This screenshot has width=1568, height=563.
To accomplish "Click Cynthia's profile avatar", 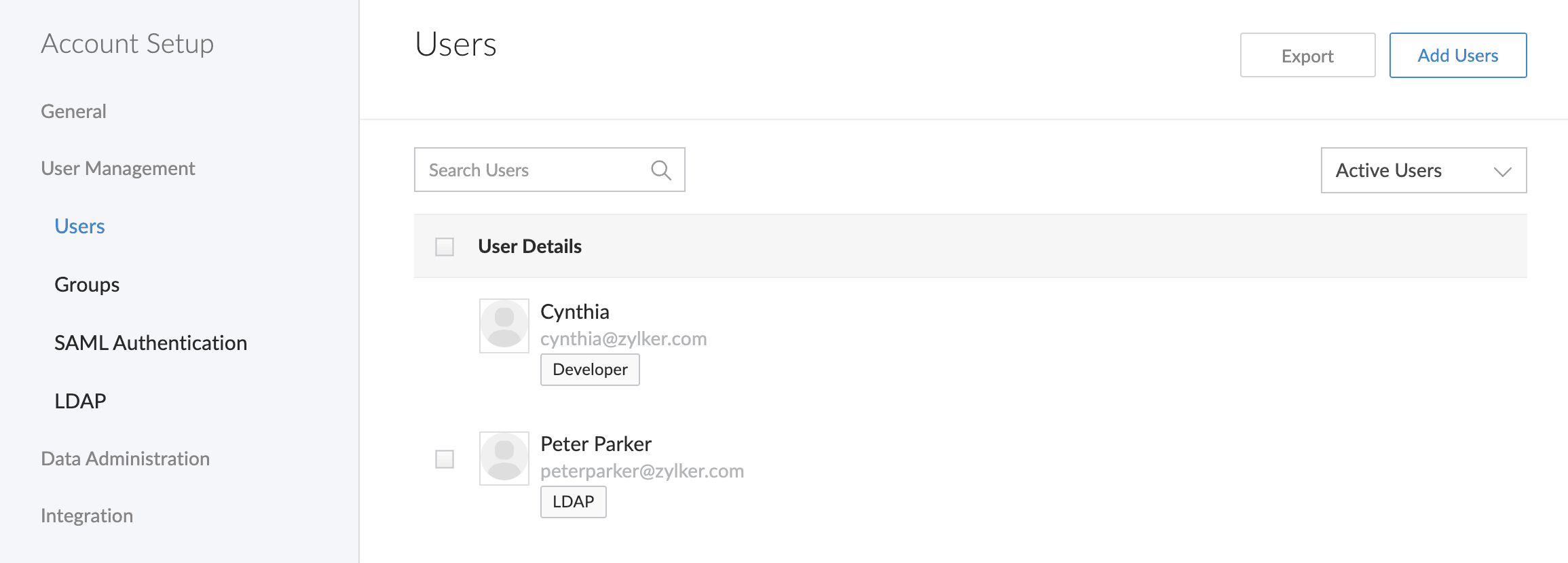I will pyautogui.click(x=504, y=326).
